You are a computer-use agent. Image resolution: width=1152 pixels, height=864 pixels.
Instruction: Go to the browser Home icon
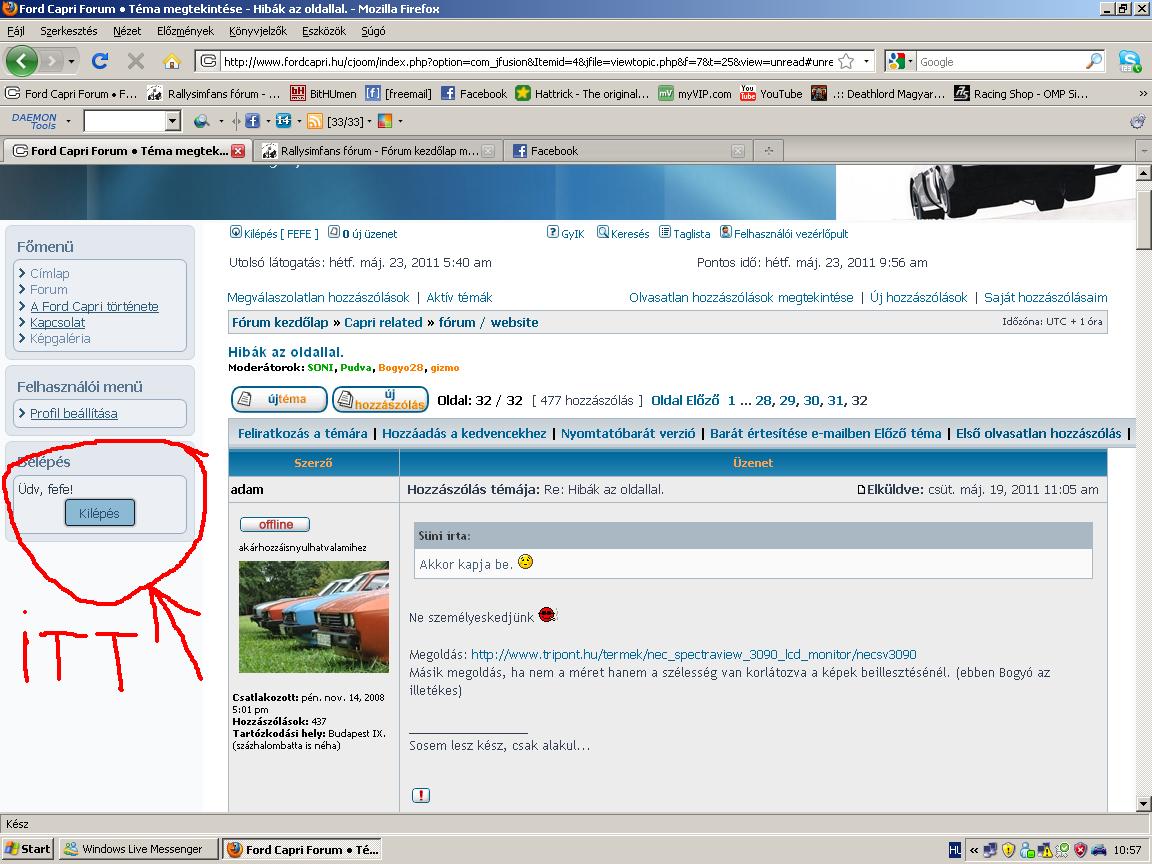click(x=172, y=61)
